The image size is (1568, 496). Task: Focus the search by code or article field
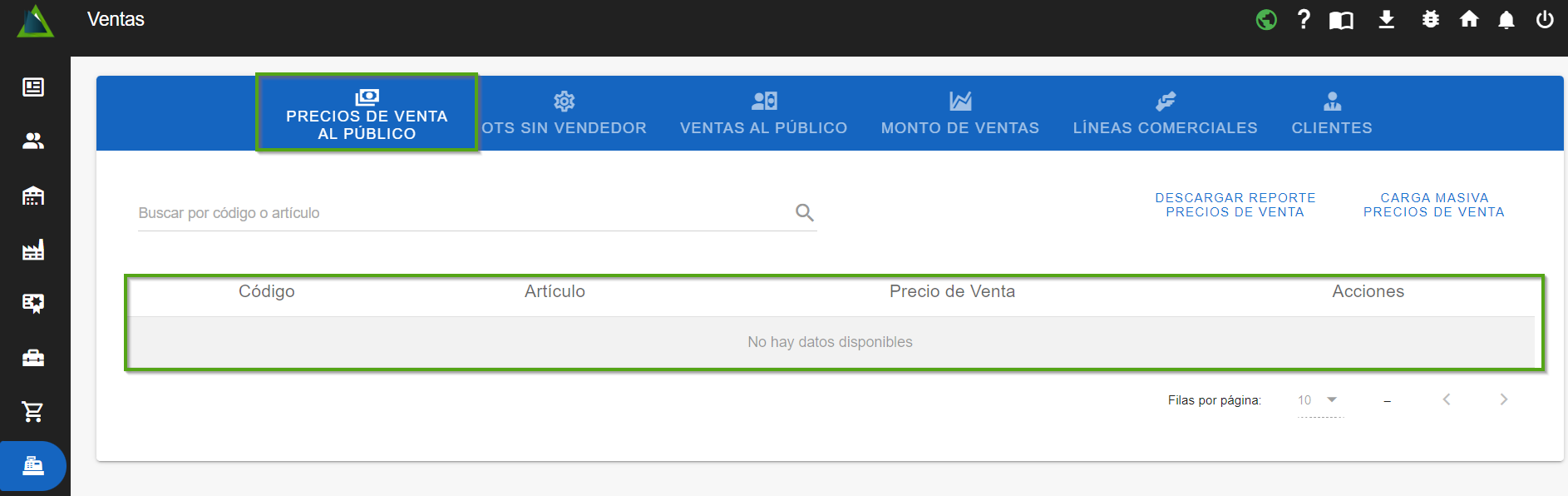point(461,213)
